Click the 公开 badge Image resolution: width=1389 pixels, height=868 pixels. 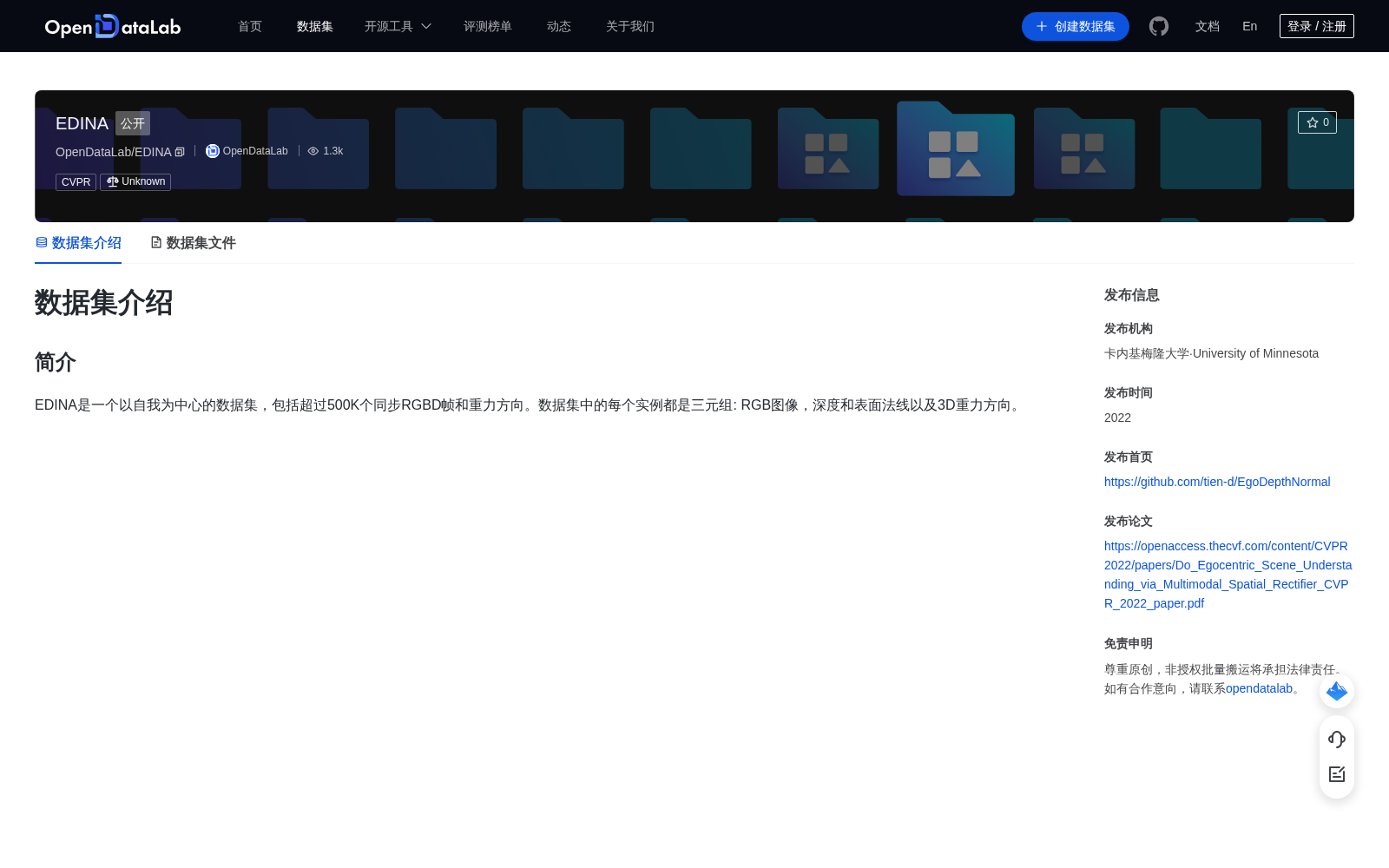coord(133,123)
